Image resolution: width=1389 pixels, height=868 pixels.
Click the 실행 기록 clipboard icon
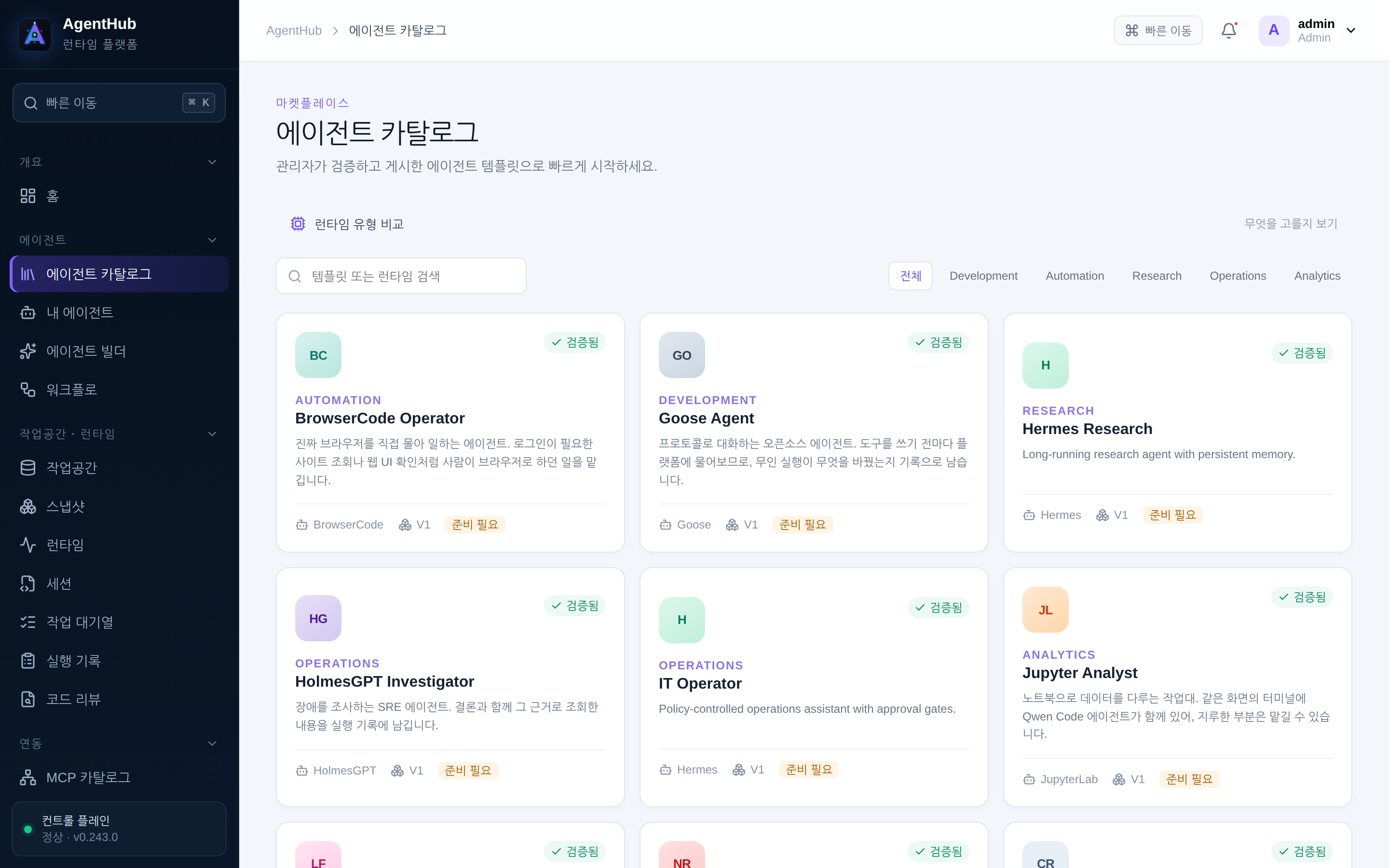point(28,661)
